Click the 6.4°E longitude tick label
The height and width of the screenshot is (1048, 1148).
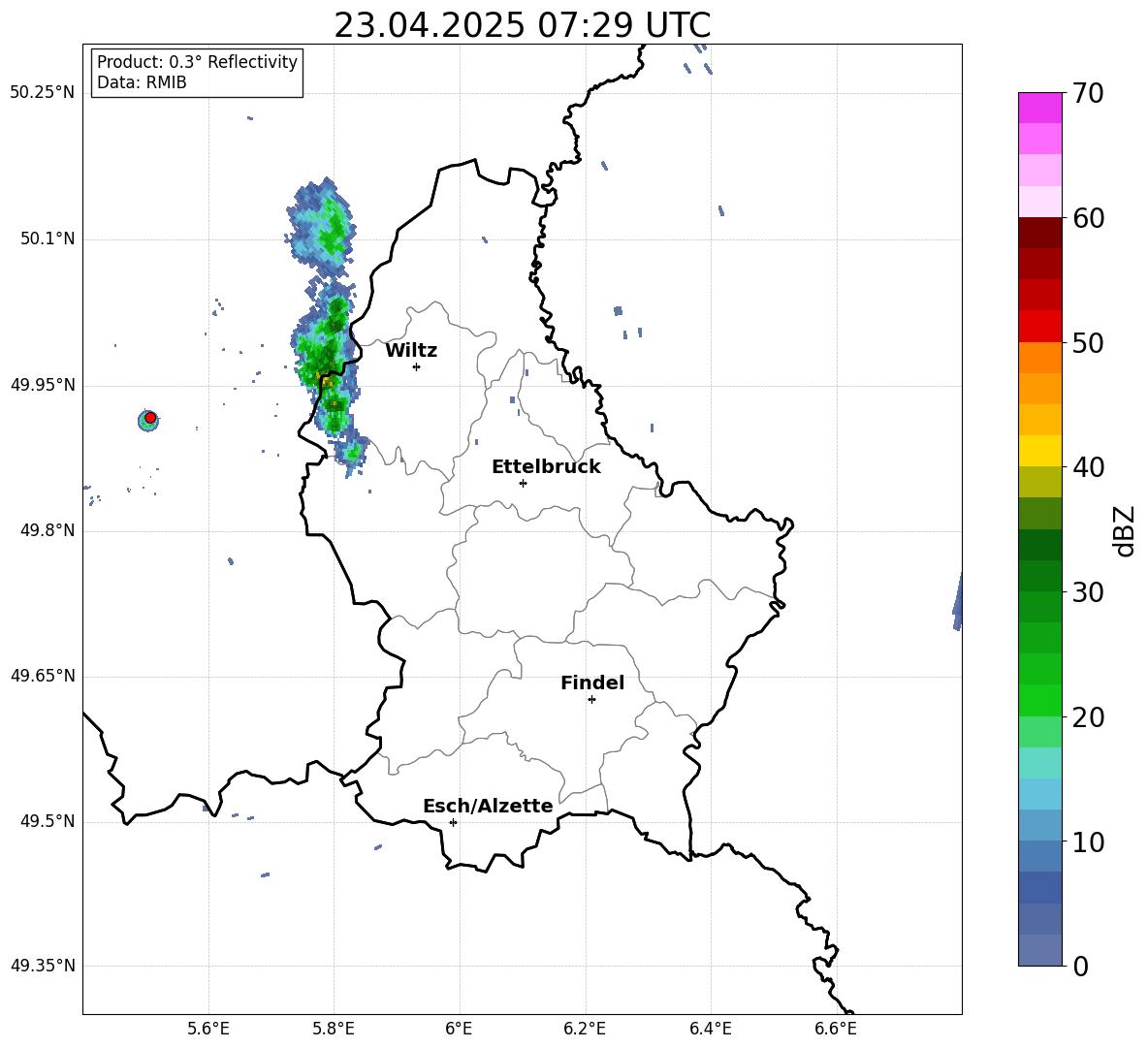point(710,1029)
